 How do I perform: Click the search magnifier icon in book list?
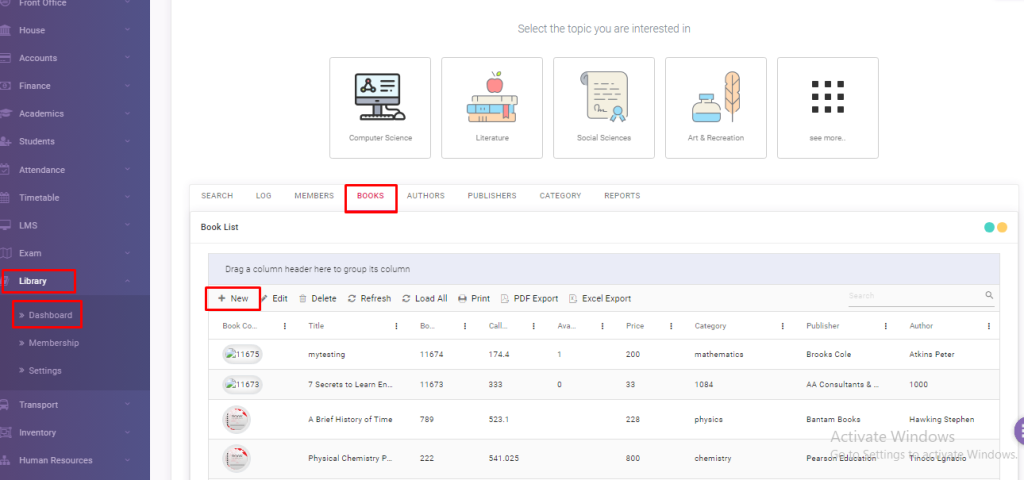989,296
